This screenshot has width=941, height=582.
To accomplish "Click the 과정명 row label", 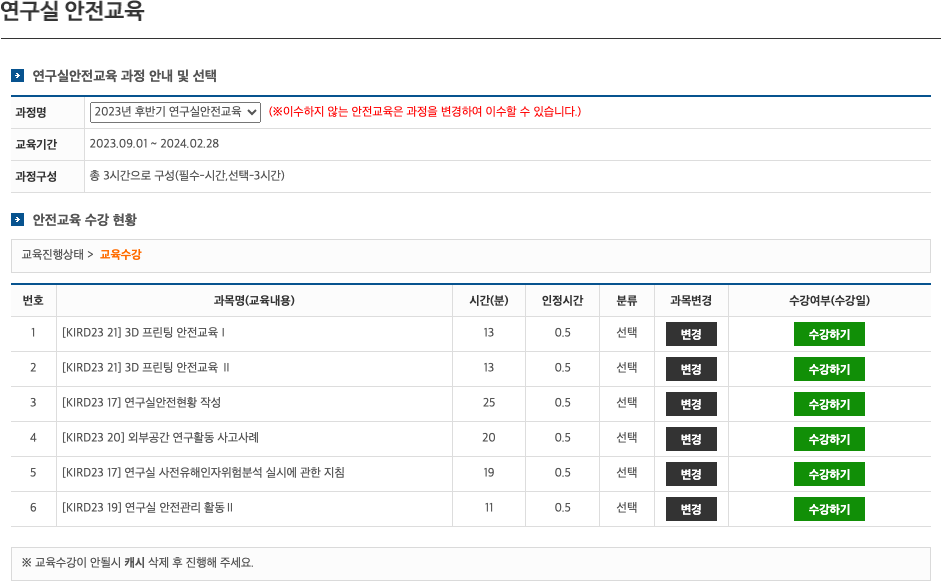I will tap(31, 112).
